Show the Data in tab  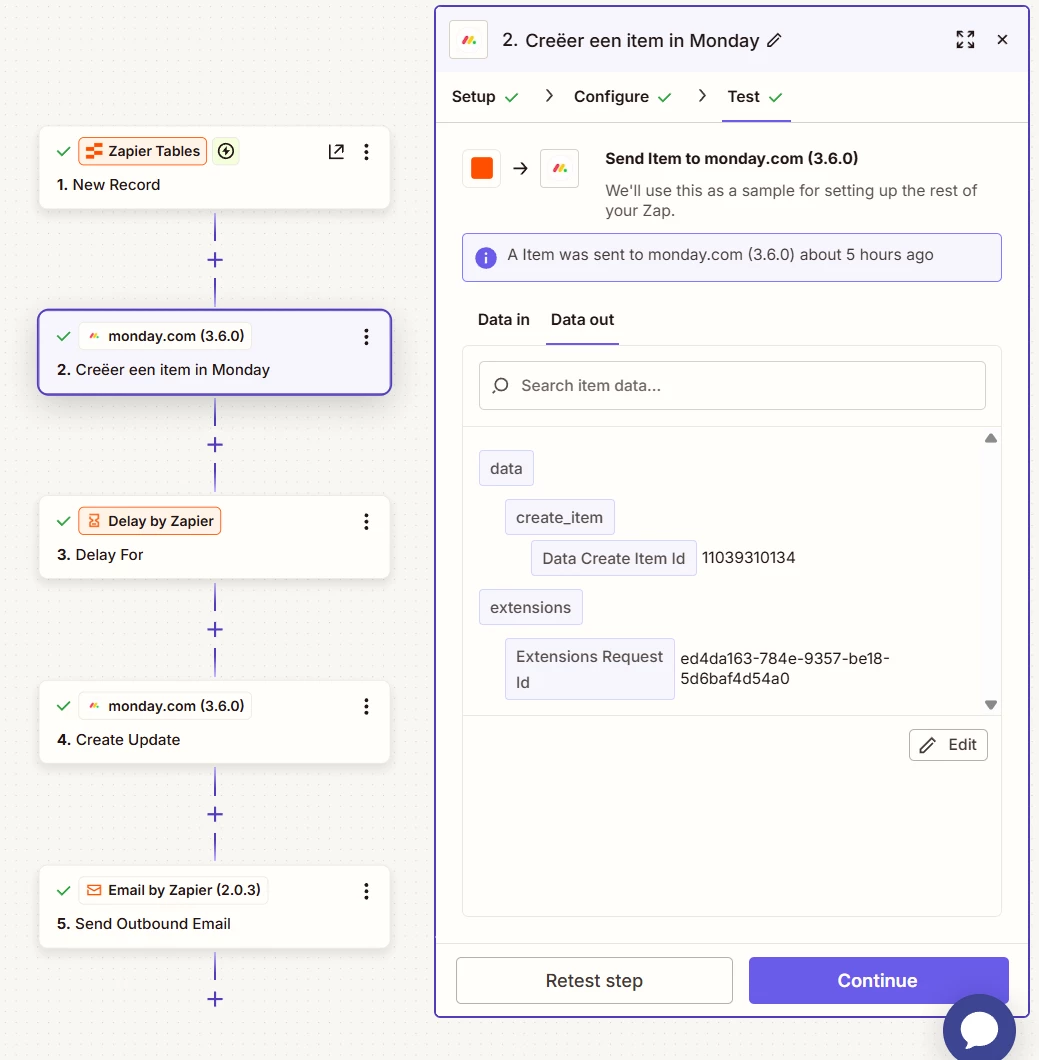(504, 320)
